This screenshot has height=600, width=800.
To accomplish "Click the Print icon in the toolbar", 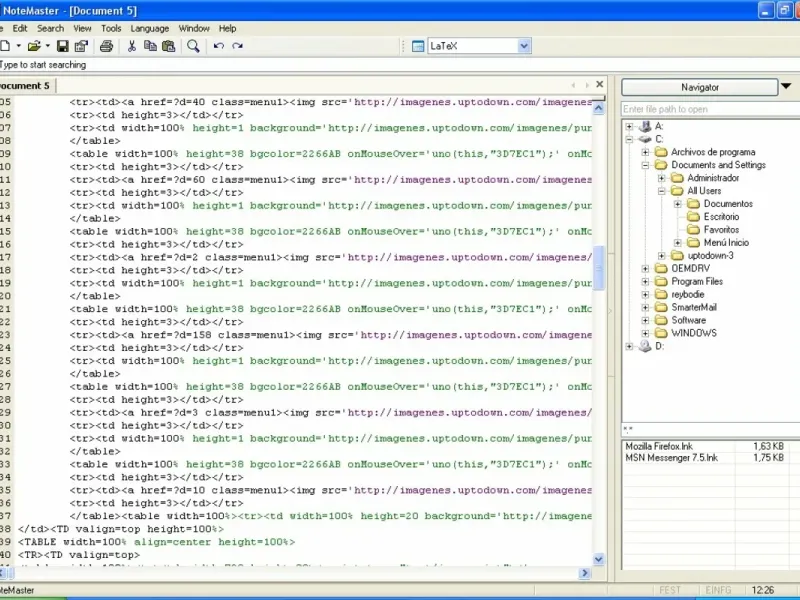I will (x=106, y=46).
